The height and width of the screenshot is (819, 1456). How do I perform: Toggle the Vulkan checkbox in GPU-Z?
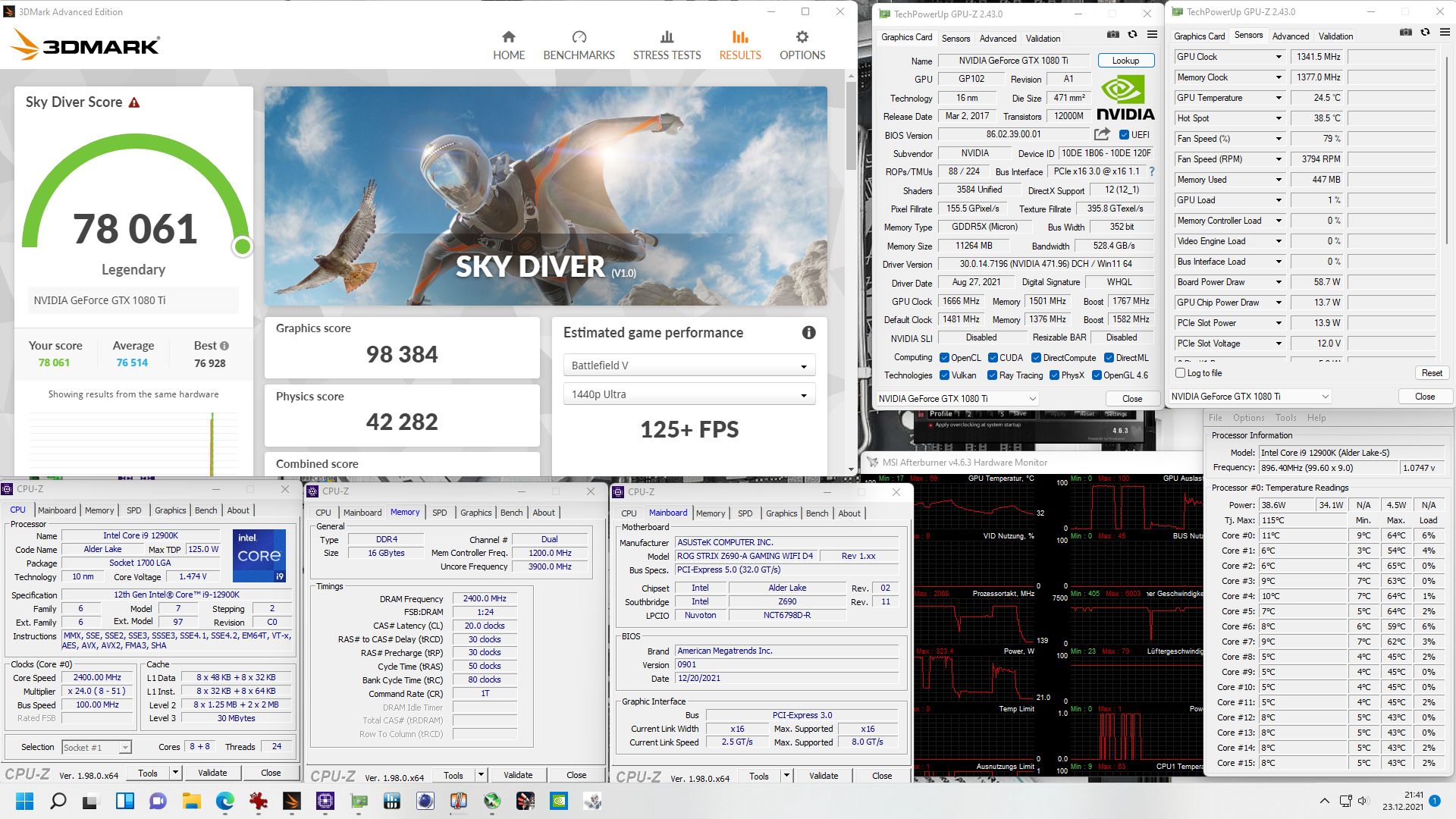click(944, 375)
